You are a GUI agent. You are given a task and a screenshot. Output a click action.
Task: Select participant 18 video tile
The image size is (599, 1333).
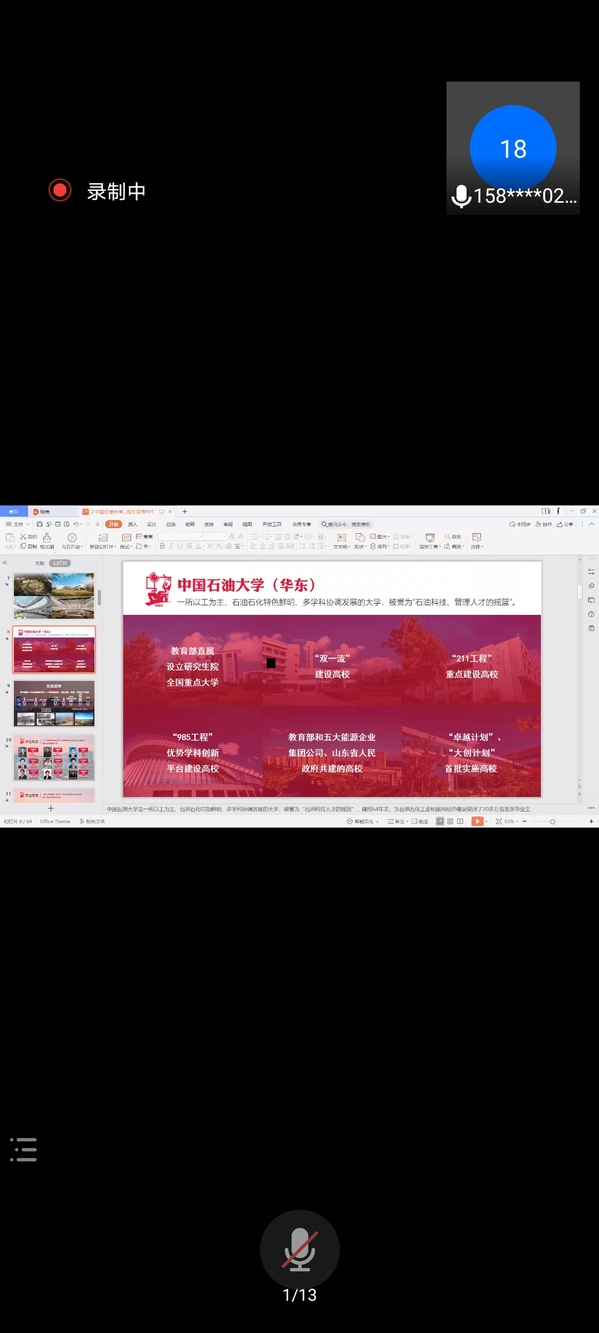[513, 148]
